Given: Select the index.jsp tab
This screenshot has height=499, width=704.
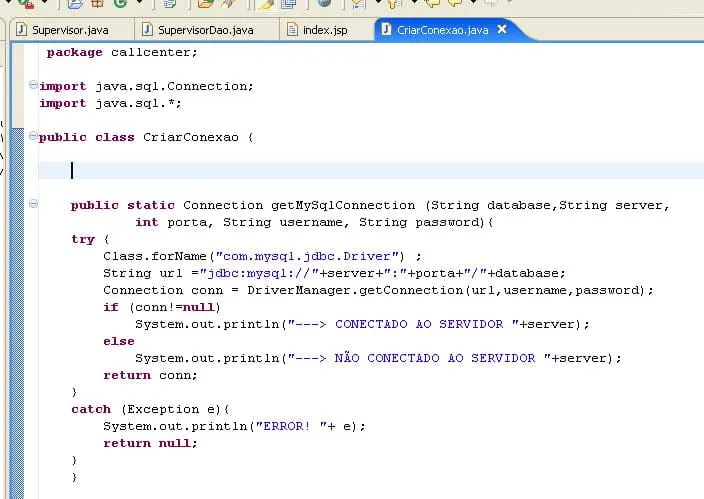Looking at the screenshot, I should point(325,30).
